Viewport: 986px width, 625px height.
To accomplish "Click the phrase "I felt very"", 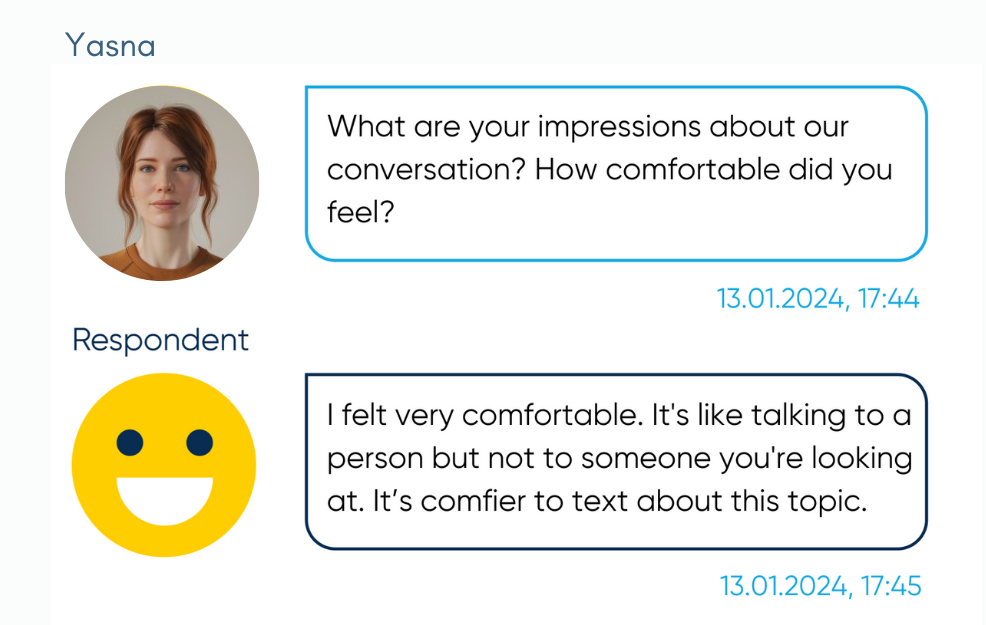I will pos(390,417).
